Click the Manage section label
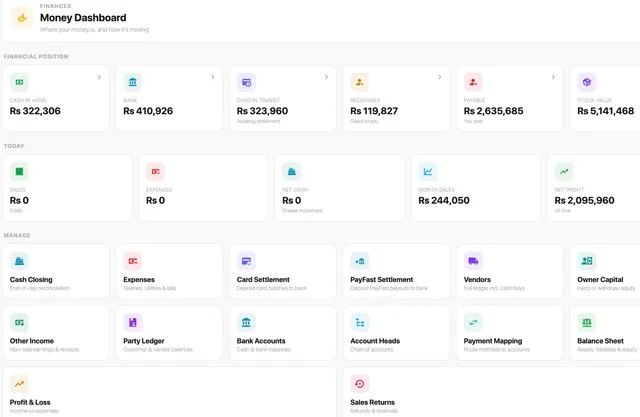 [x=17, y=235]
